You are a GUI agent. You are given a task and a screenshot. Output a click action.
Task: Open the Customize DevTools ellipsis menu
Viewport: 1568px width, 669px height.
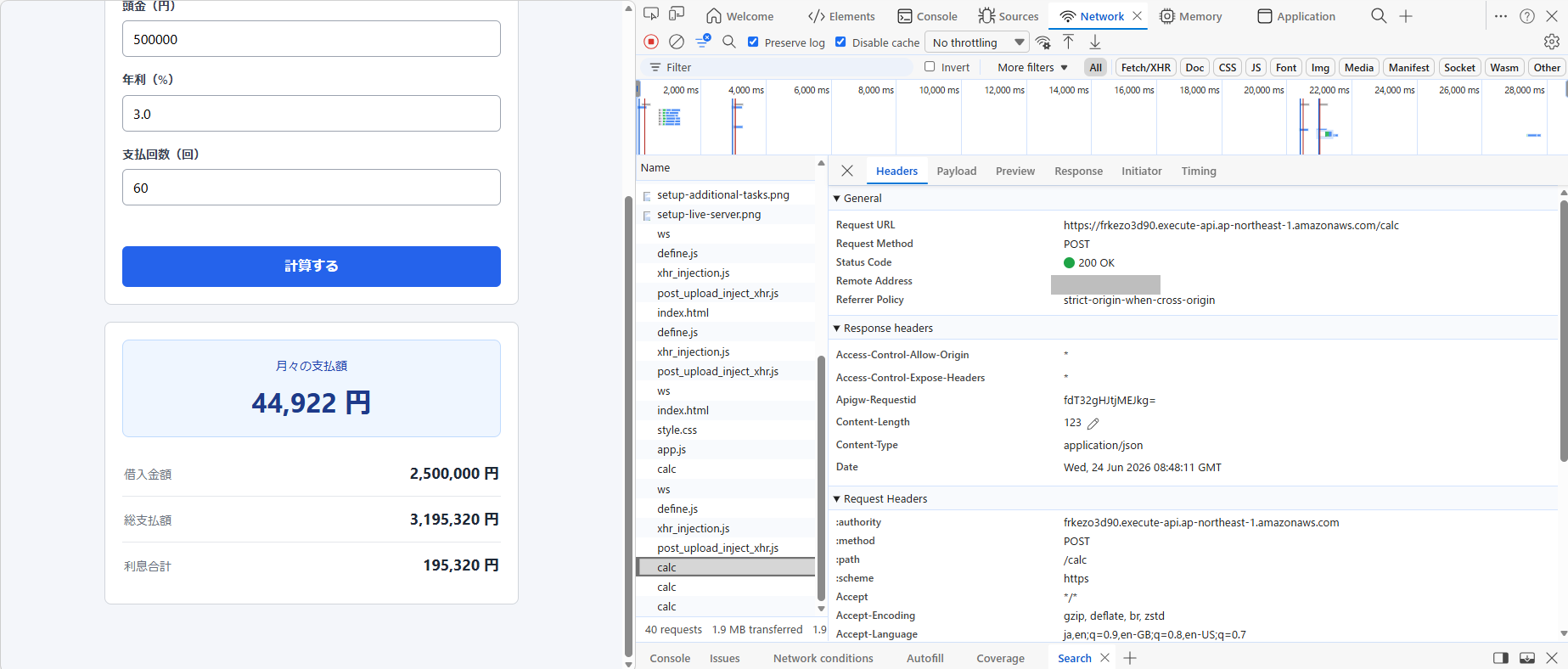1501,16
